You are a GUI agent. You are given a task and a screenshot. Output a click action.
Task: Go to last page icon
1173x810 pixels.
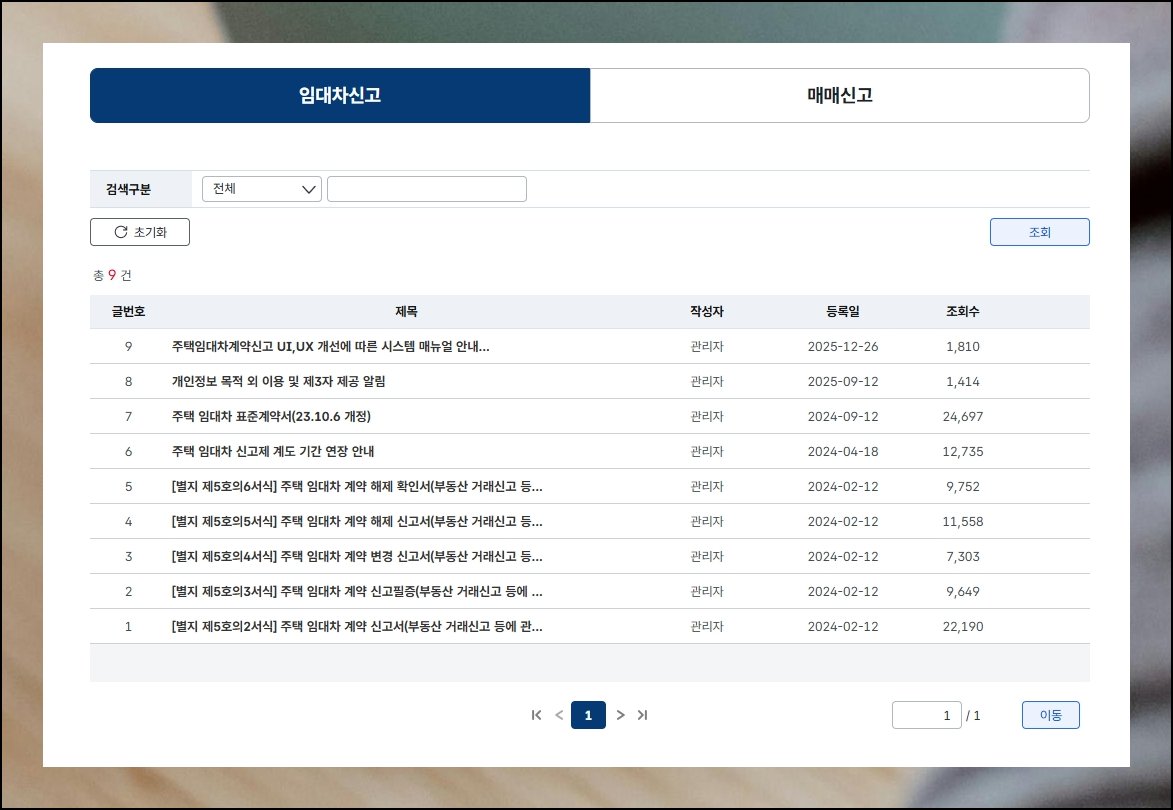pos(642,715)
